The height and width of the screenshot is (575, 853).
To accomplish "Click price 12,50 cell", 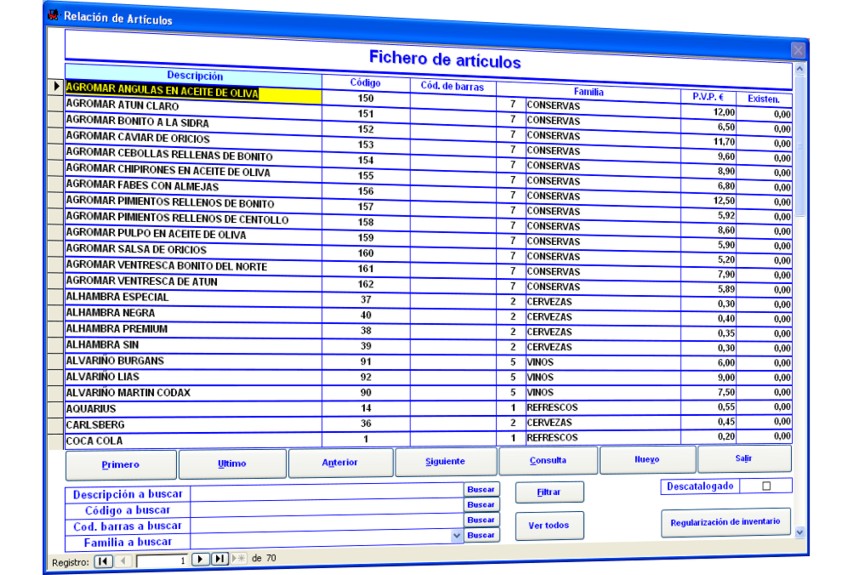I will (709, 201).
